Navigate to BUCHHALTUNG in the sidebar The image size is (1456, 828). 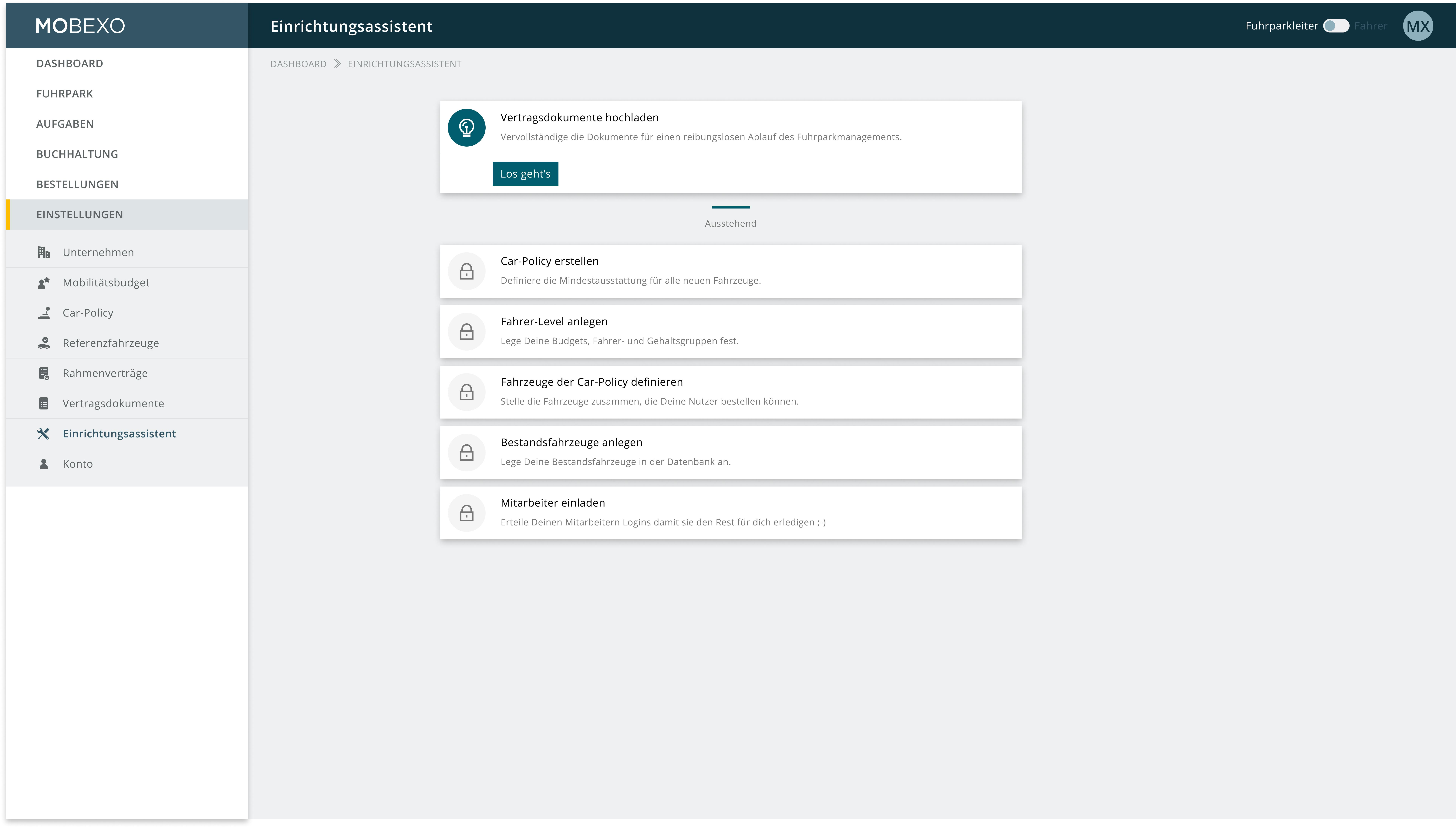point(77,154)
